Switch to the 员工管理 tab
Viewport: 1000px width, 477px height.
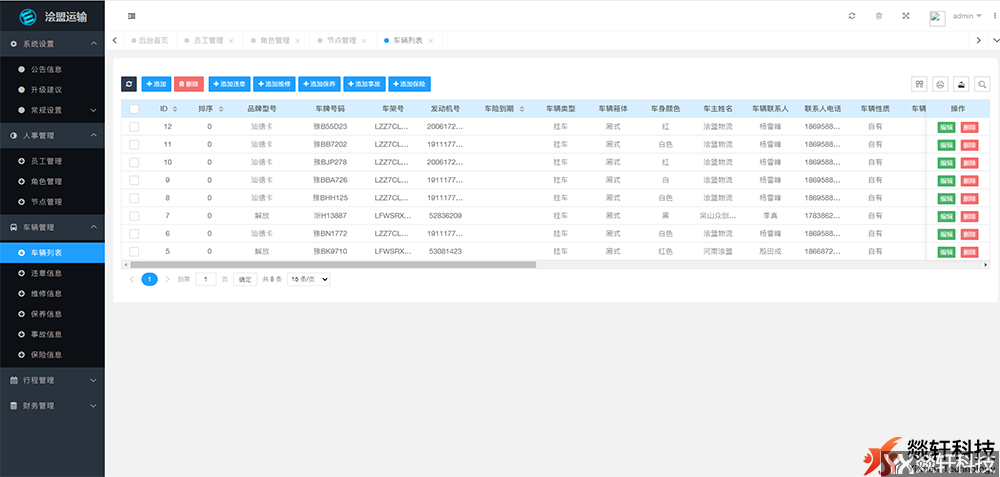211,41
